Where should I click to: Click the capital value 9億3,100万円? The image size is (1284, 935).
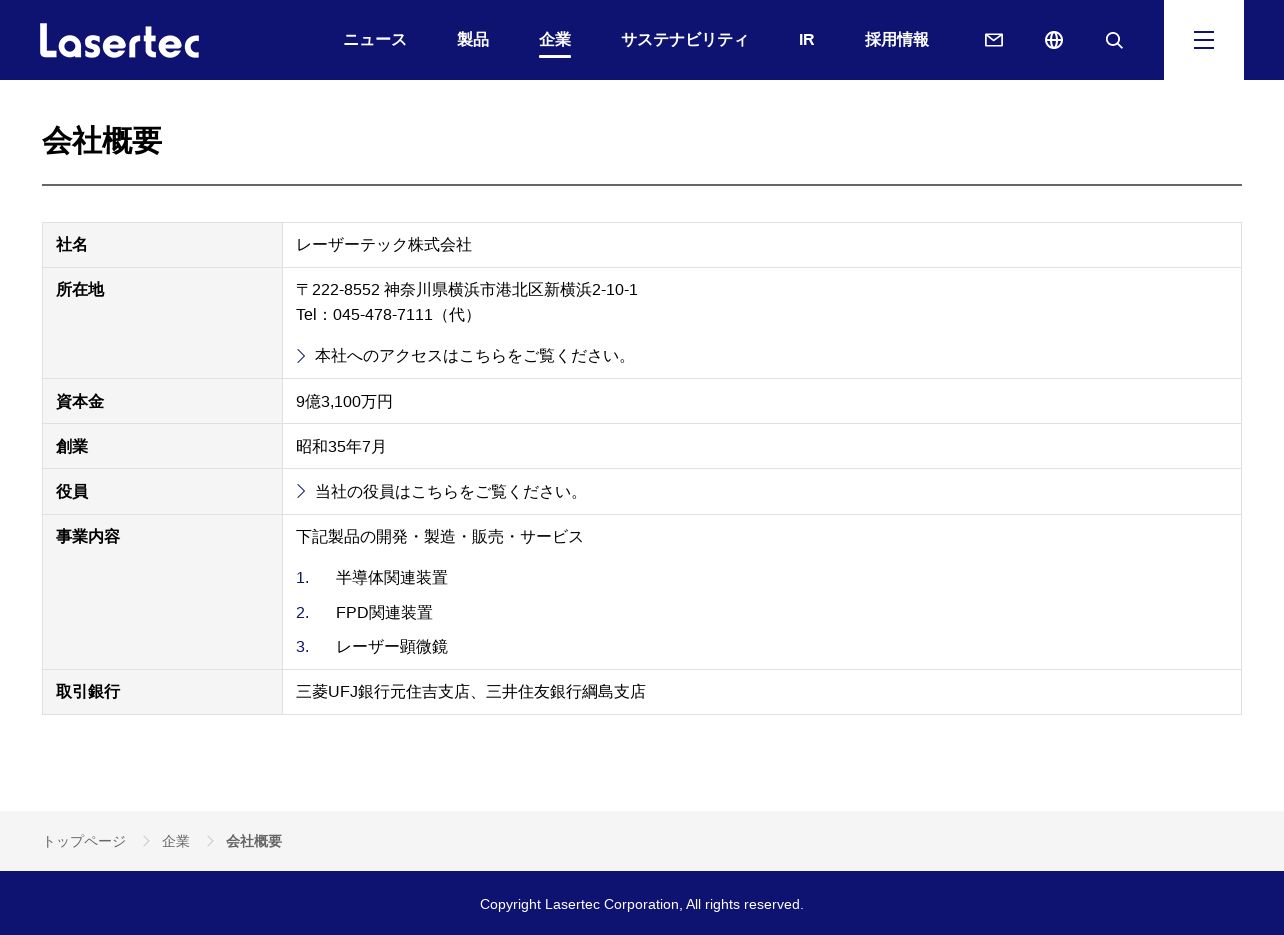(345, 402)
